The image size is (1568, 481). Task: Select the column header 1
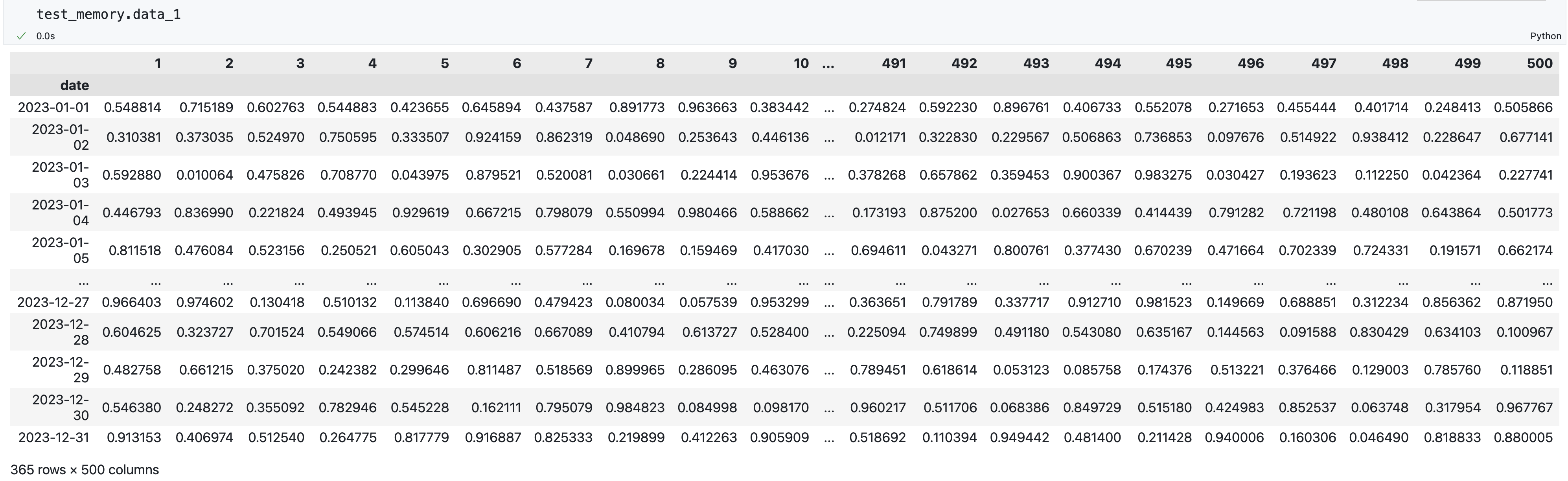(x=158, y=63)
